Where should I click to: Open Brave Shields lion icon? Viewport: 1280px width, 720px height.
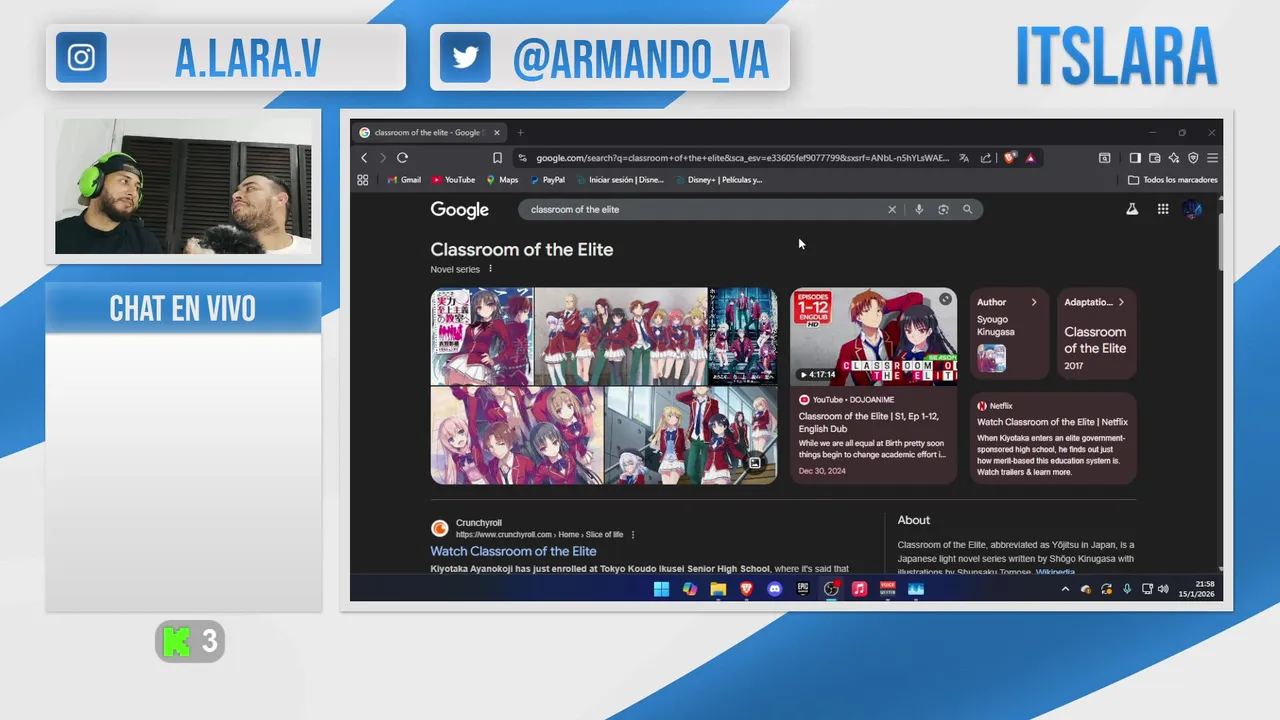pyautogui.click(x=1010, y=158)
